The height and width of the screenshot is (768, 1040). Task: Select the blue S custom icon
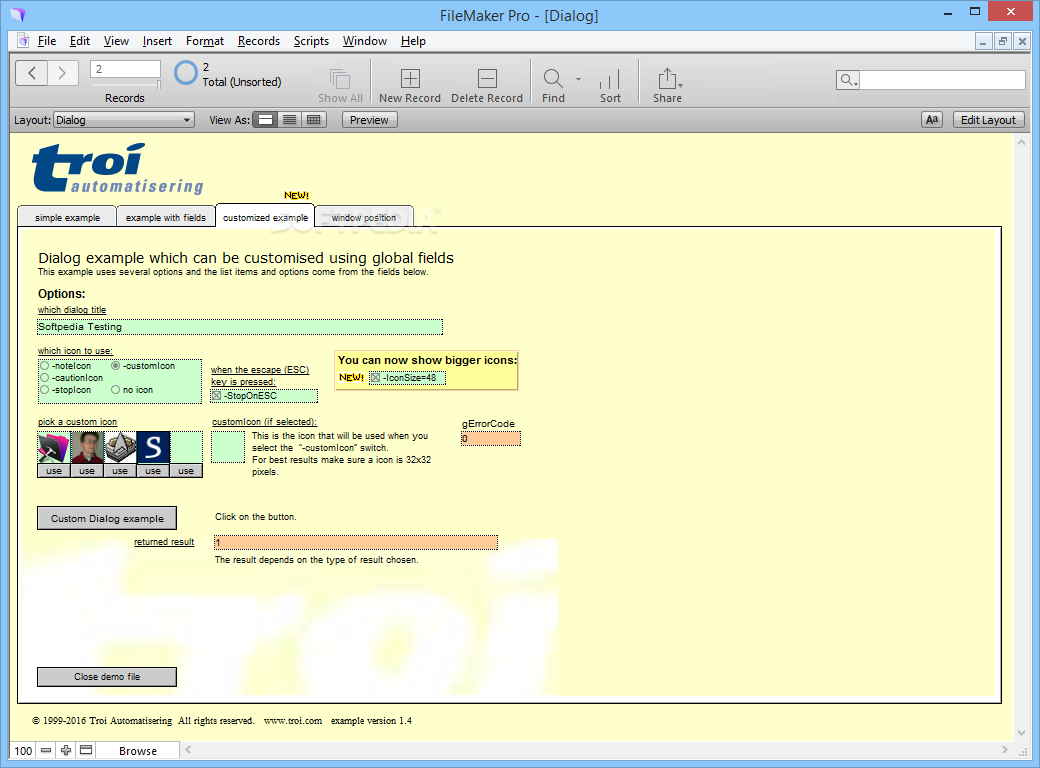153,448
